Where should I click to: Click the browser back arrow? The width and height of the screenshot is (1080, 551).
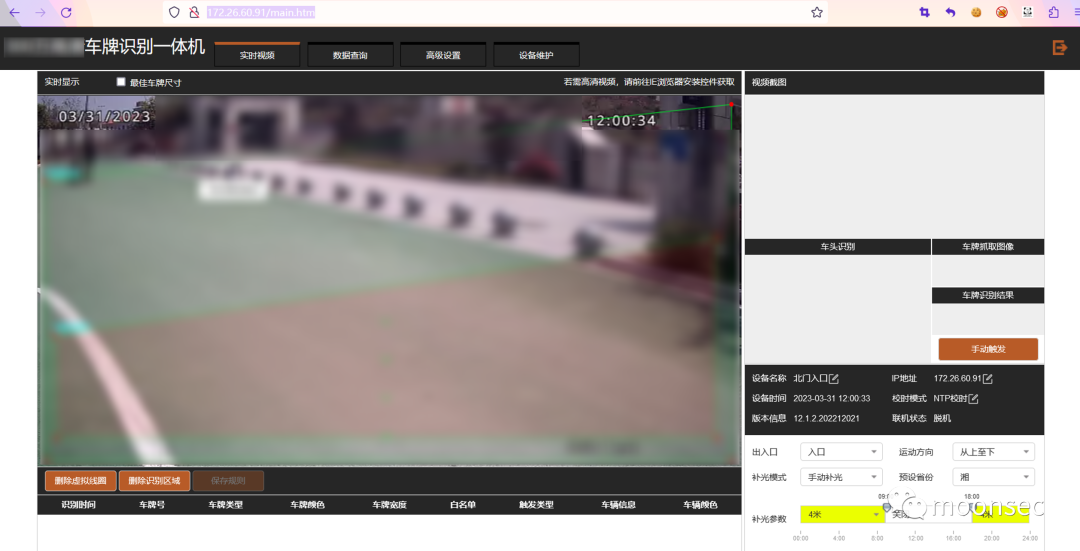[14, 12]
